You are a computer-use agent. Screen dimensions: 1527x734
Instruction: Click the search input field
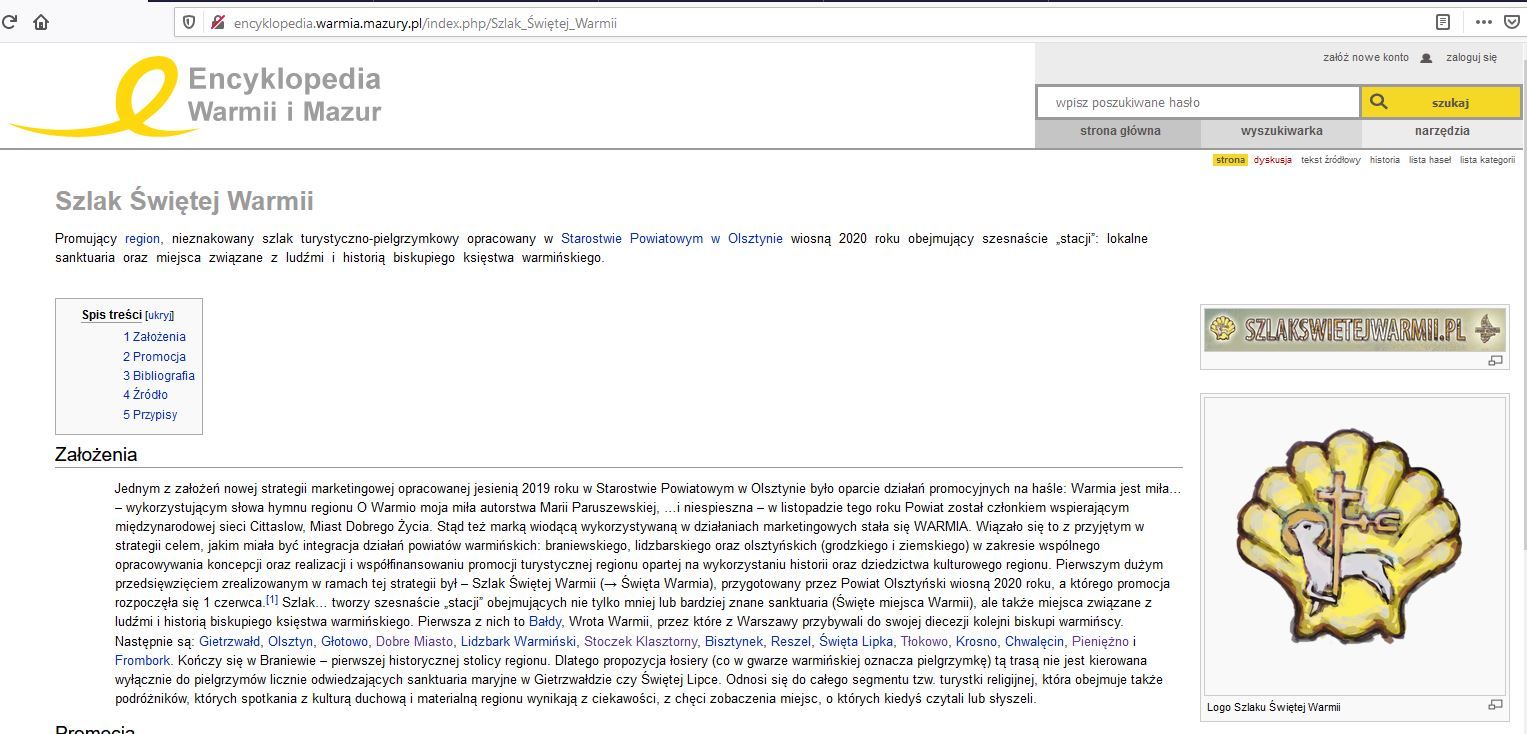click(x=1197, y=102)
